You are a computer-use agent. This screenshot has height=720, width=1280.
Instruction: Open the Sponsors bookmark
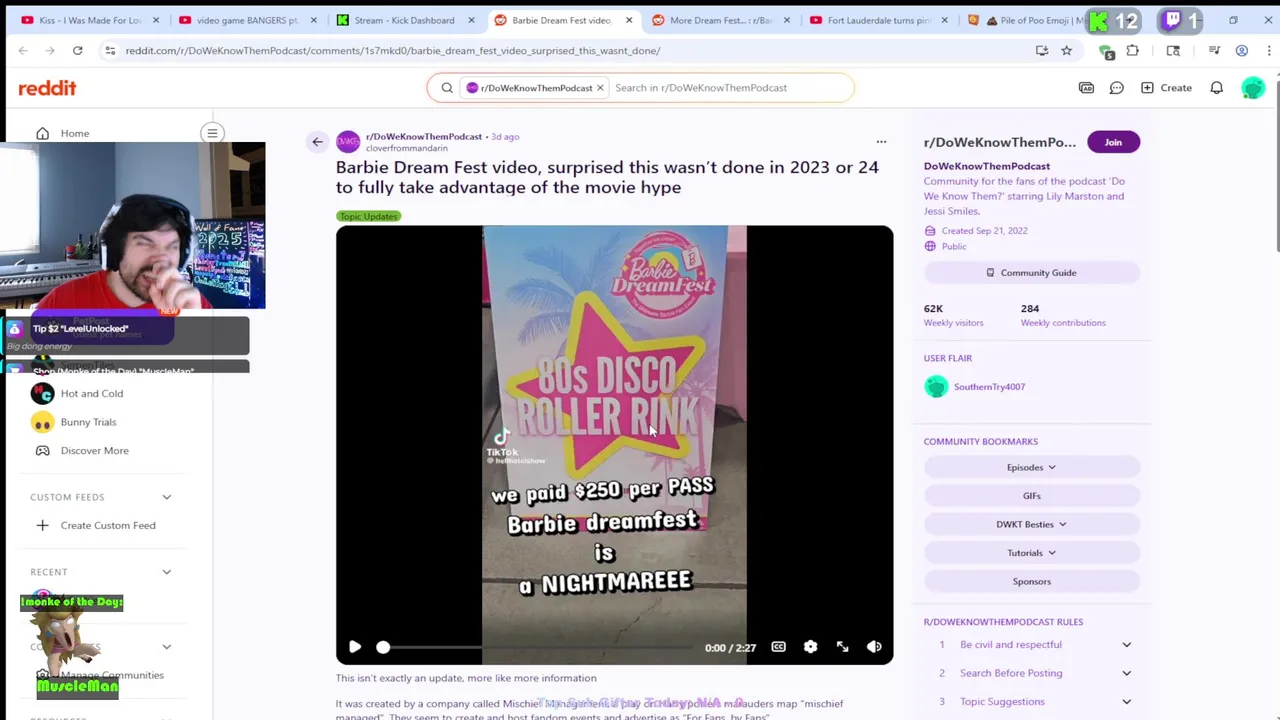(1031, 581)
